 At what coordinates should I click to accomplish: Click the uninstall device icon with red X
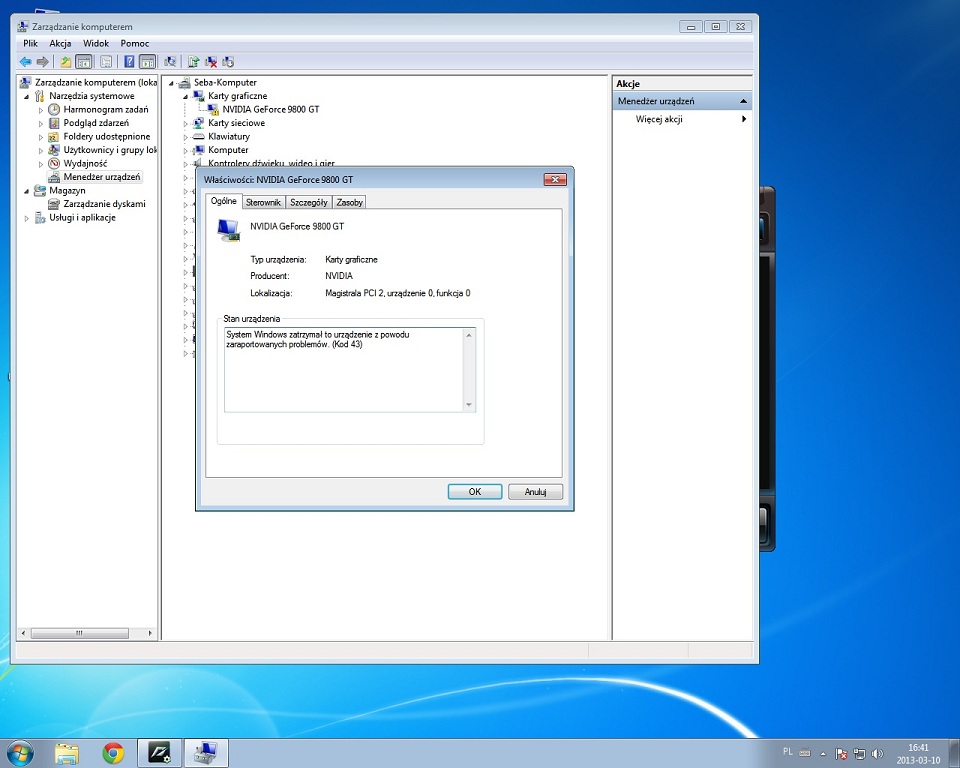(x=211, y=61)
